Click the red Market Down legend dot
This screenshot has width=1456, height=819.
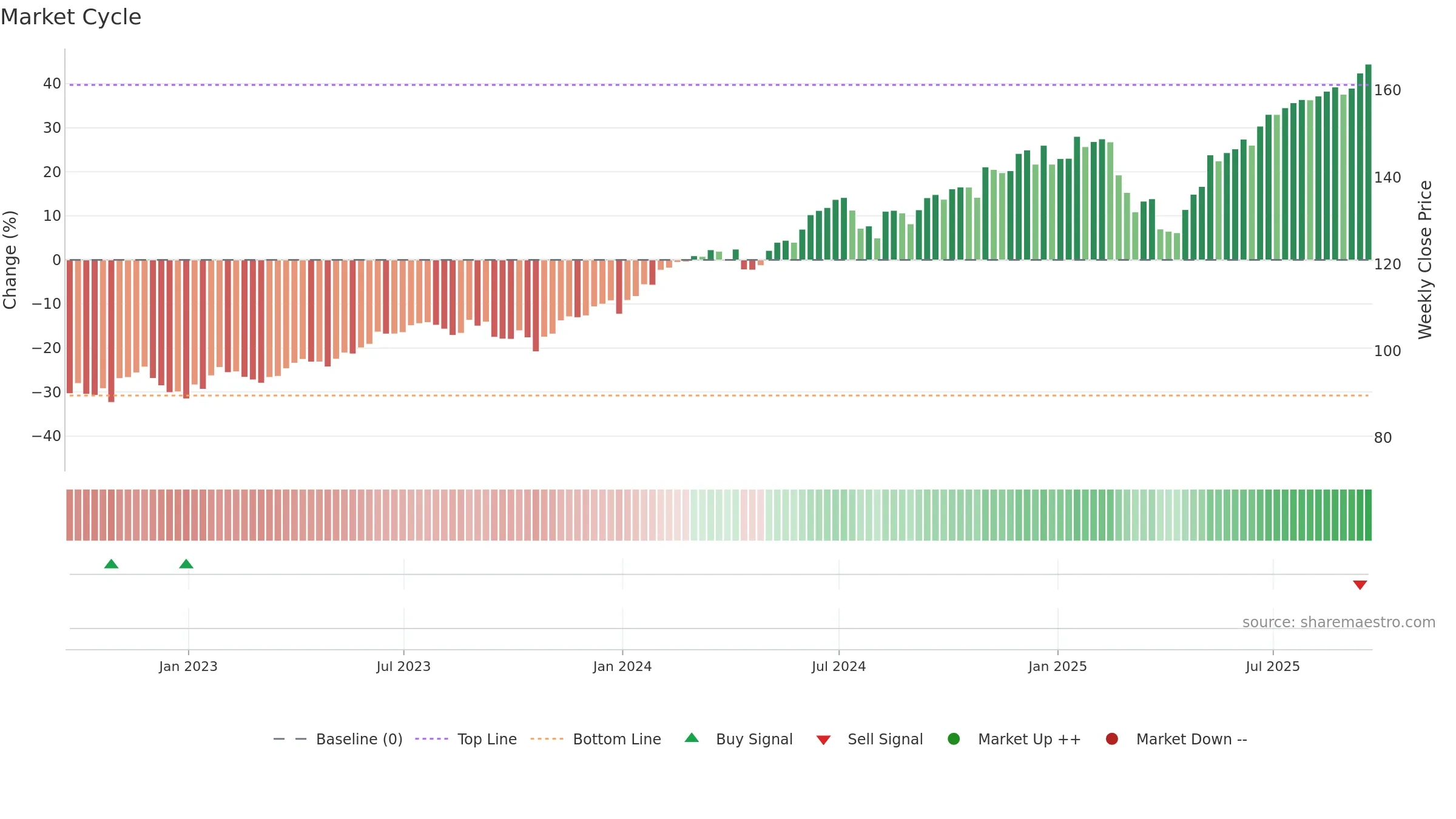[x=1112, y=739]
